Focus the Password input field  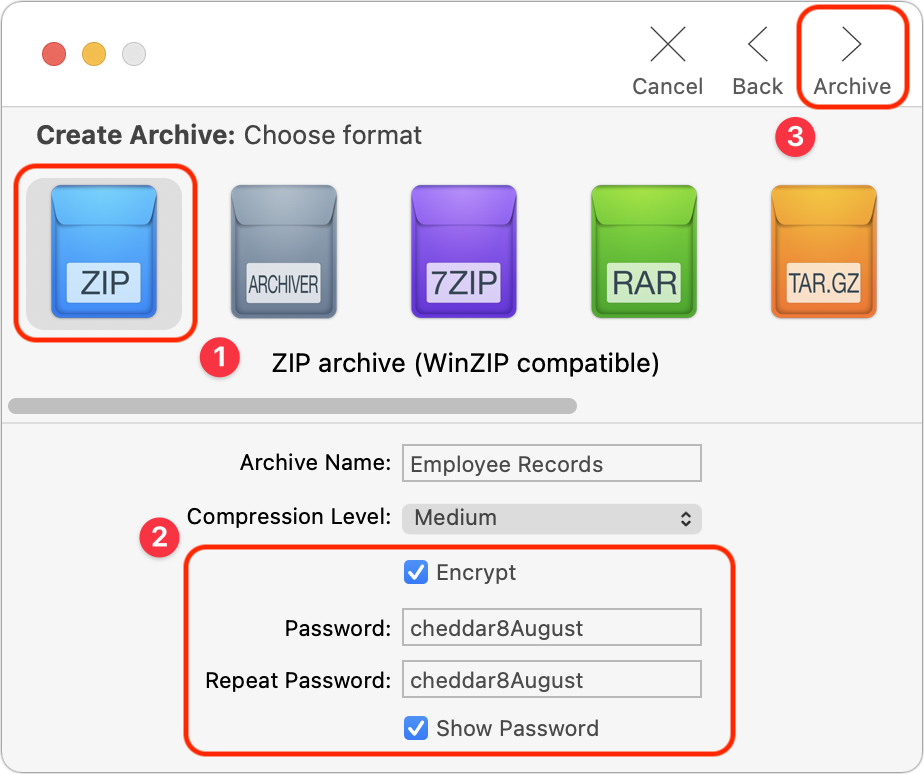pos(552,627)
